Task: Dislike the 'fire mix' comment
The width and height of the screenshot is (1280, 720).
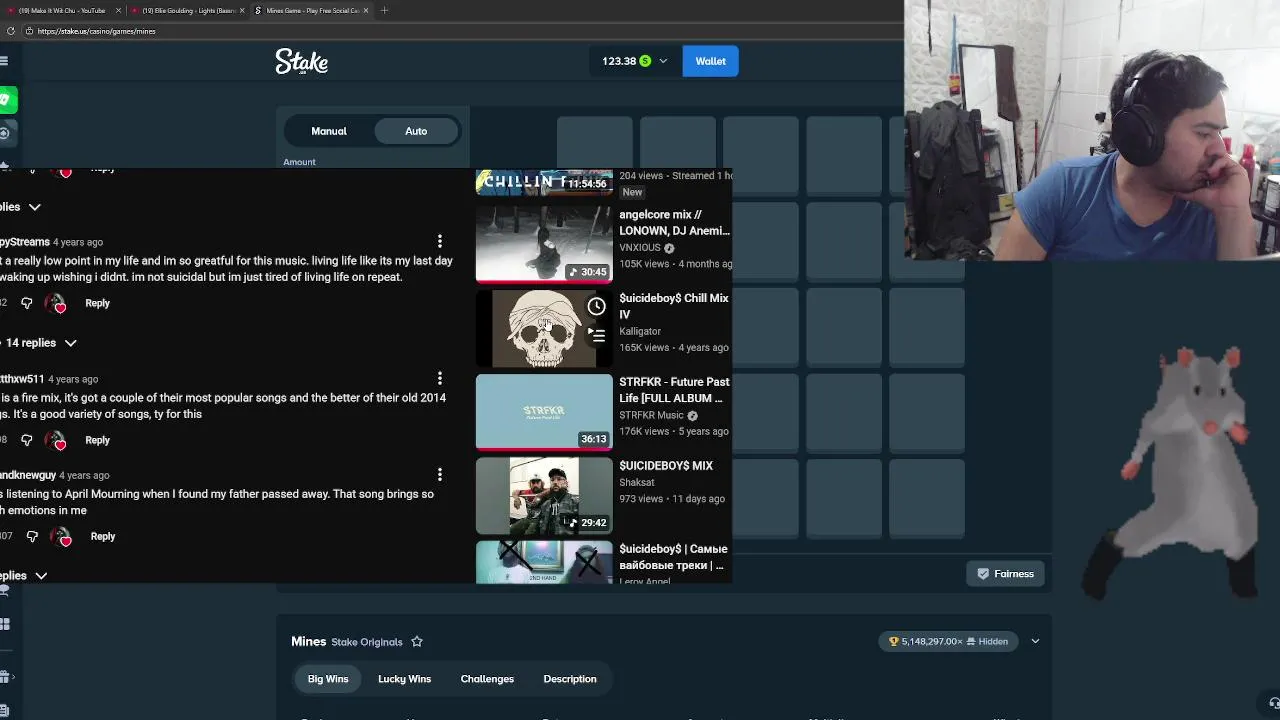Action: coord(27,440)
